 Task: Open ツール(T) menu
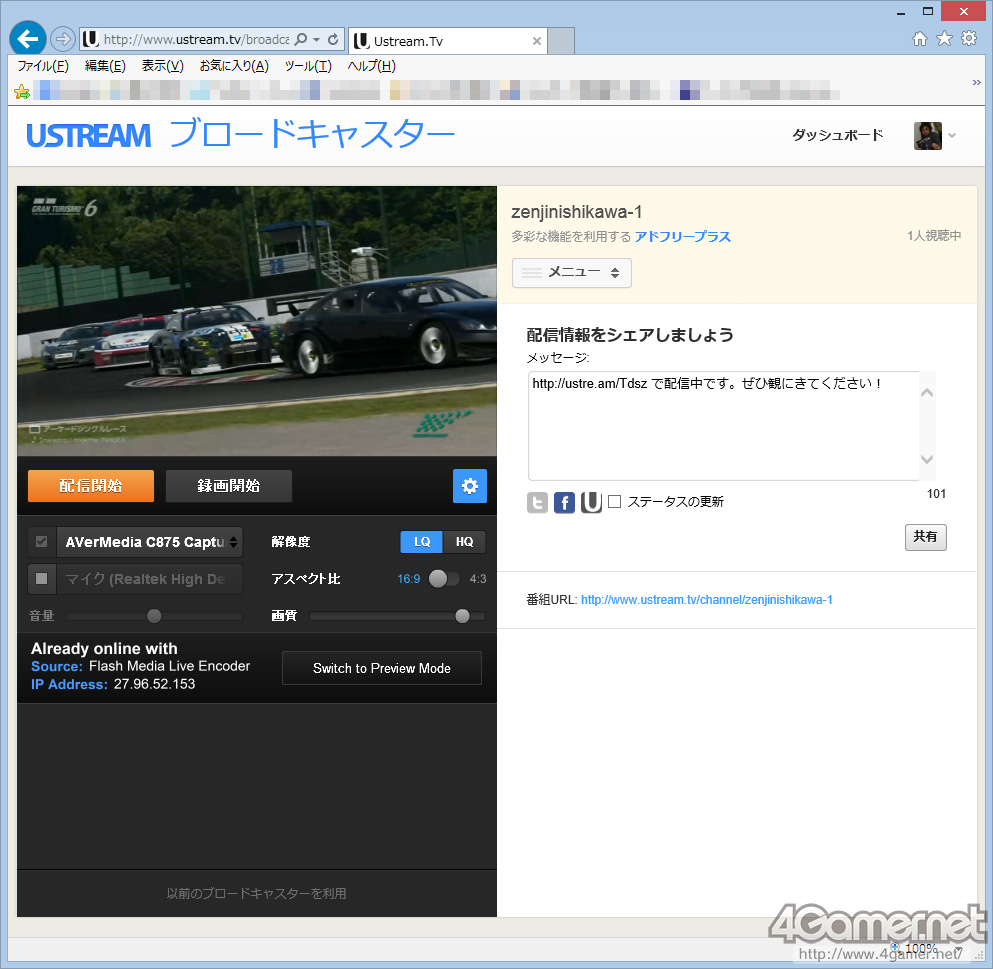308,66
